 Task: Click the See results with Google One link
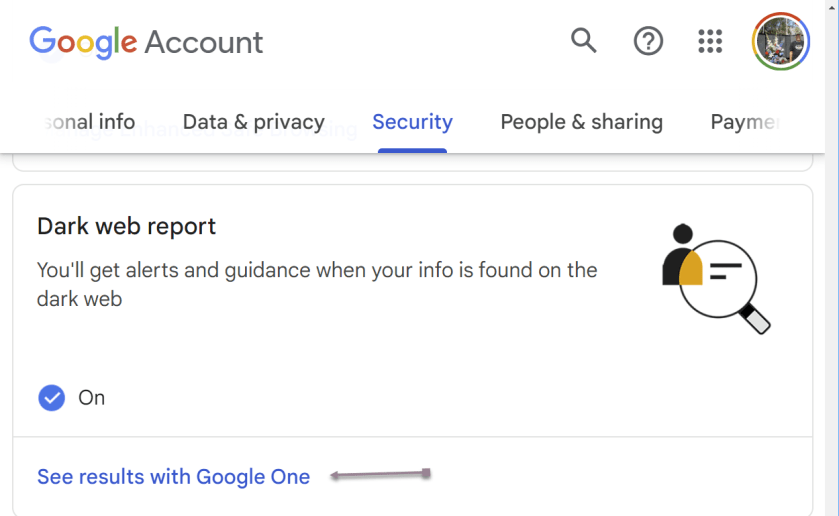[x=174, y=477]
